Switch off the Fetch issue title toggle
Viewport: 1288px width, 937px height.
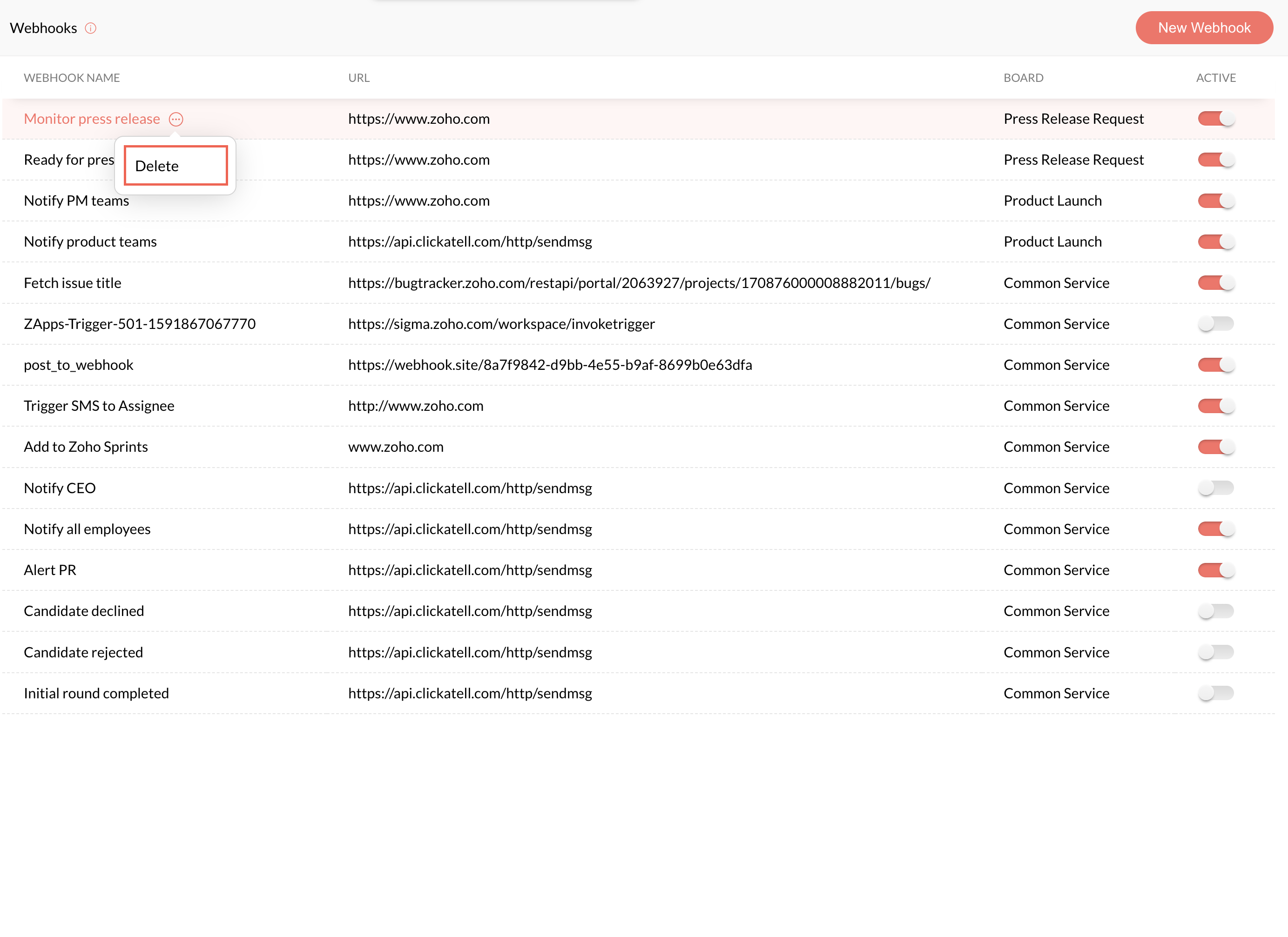pyautogui.click(x=1215, y=282)
